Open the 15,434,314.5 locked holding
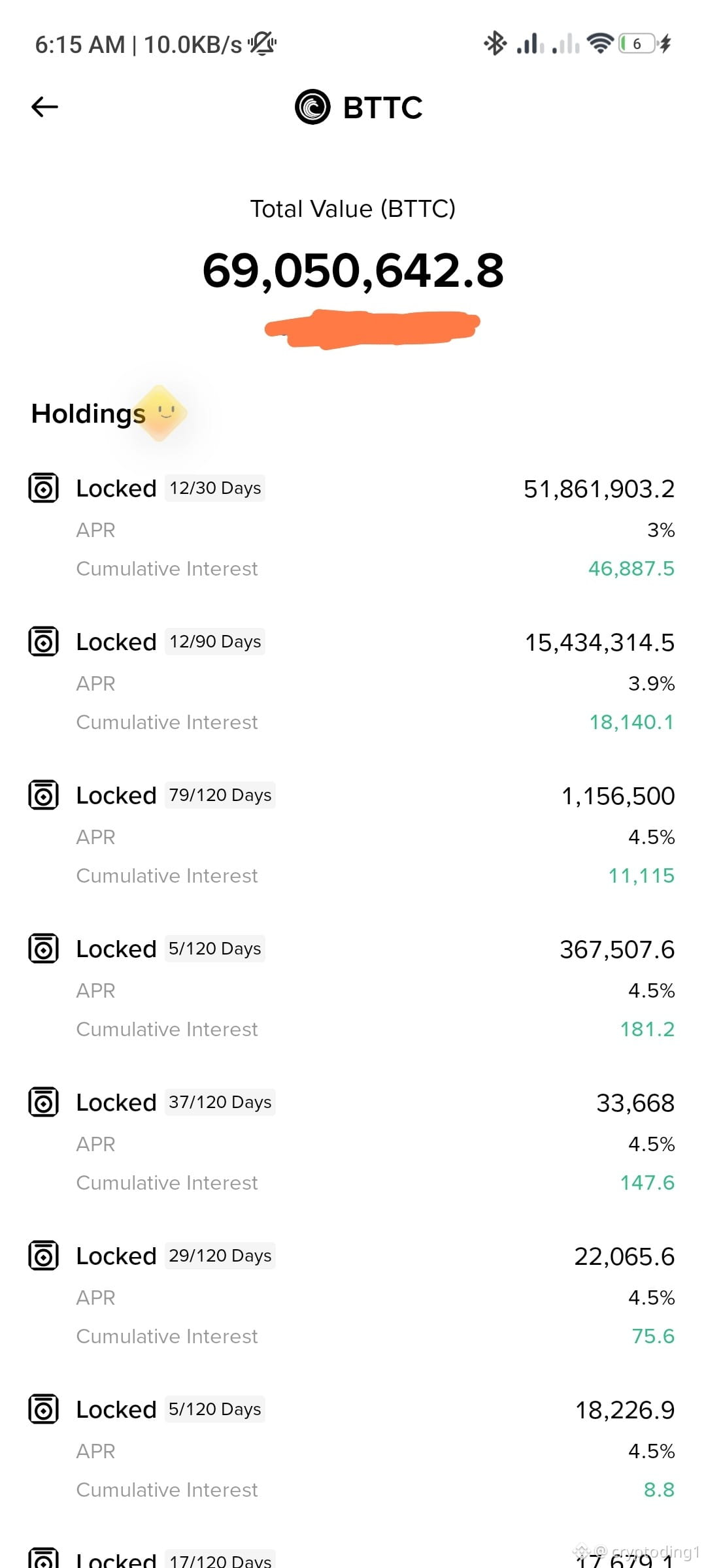The width and height of the screenshot is (706, 1568). tap(352, 681)
